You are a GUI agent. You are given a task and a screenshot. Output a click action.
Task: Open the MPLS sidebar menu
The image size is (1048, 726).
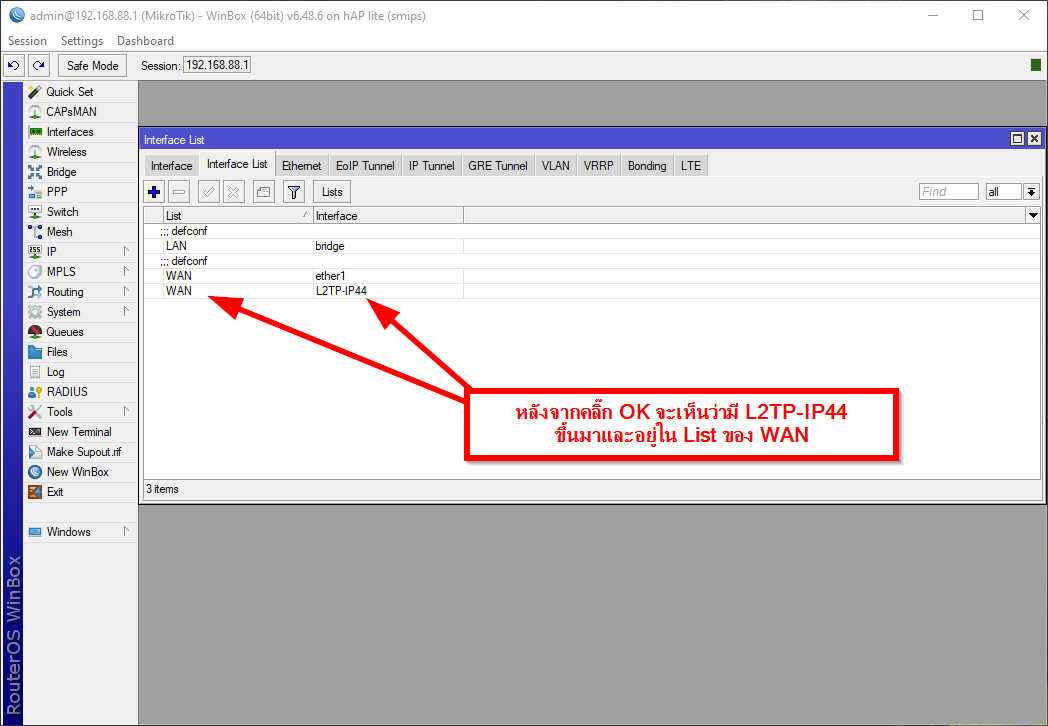click(x=80, y=272)
